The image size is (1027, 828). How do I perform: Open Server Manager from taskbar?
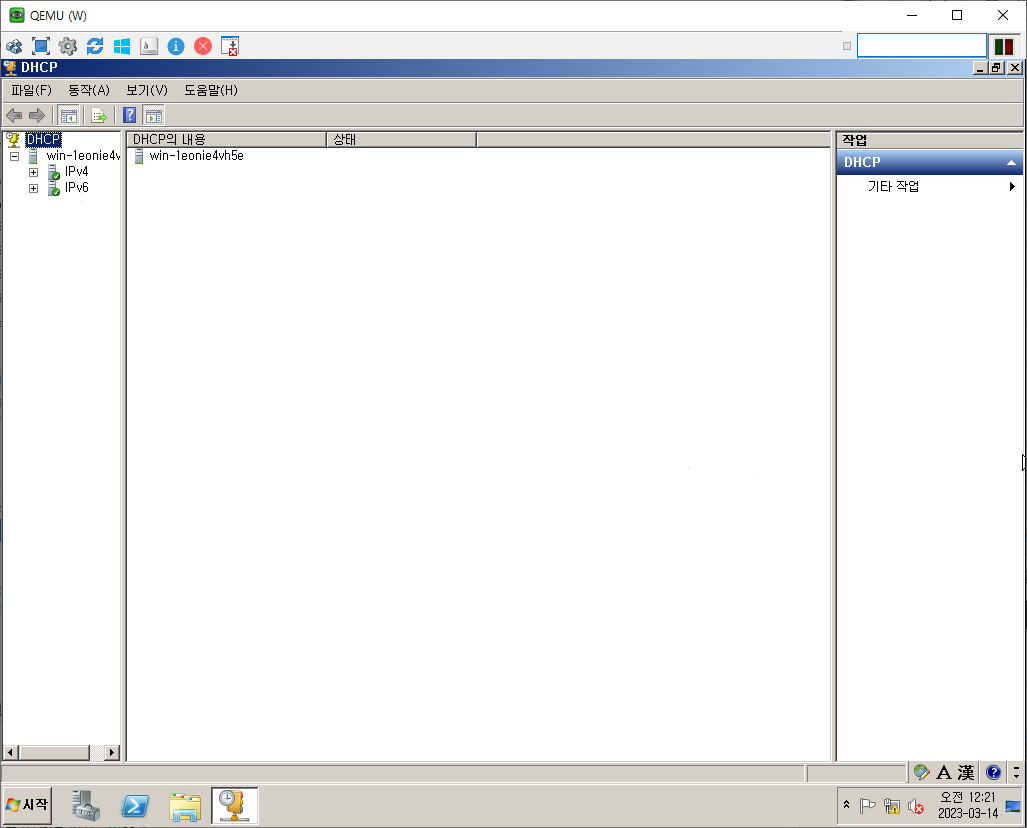pyautogui.click(x=86, y=806)
